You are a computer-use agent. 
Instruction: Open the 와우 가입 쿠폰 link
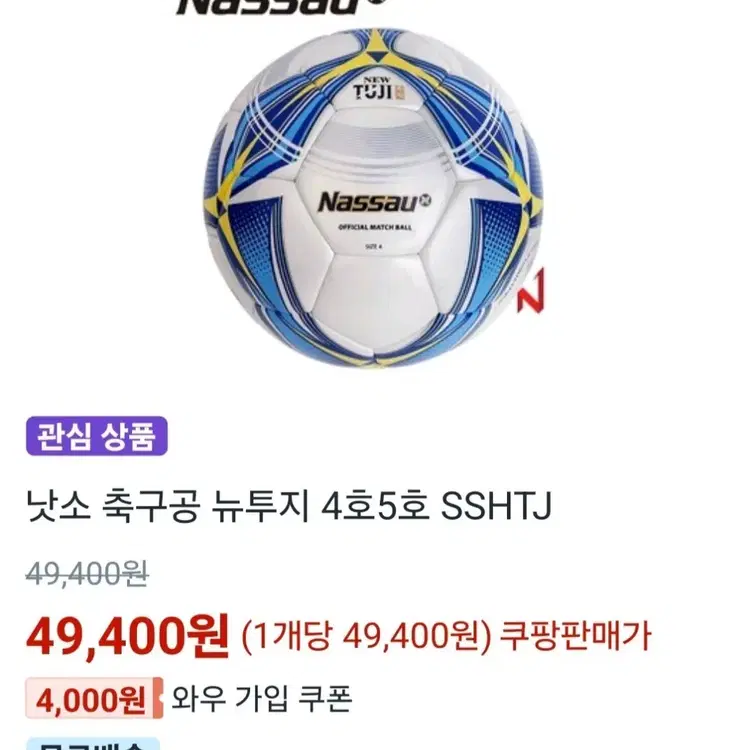[x=262, y=698]
